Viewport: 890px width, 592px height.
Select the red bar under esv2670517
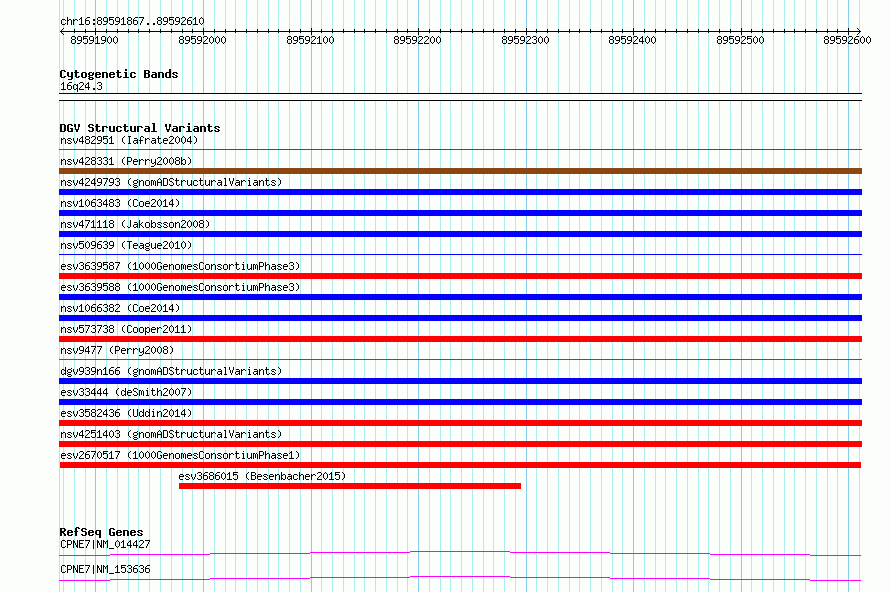point(460,465)
